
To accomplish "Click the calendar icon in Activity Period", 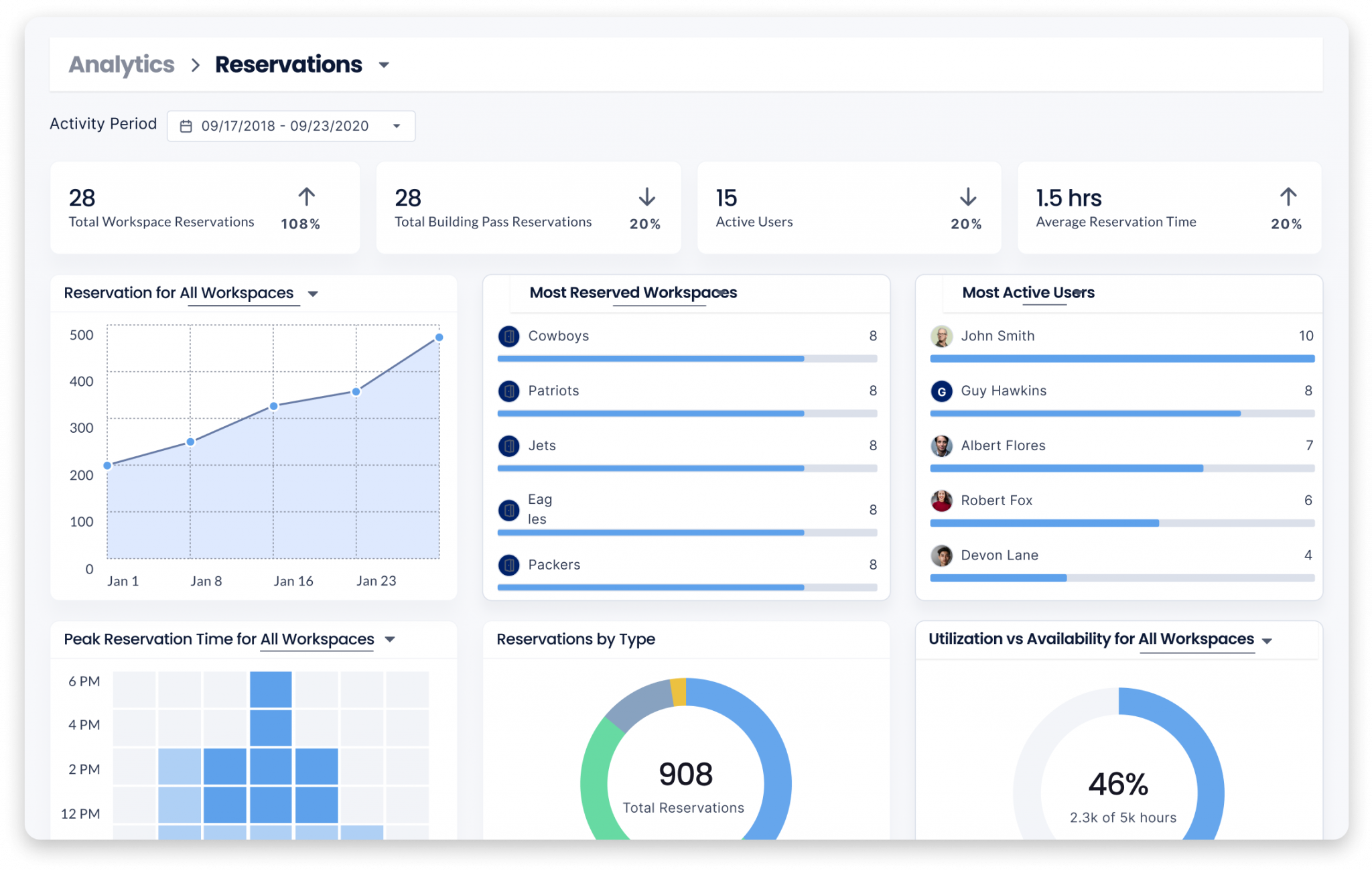I will pyautogui.click(x=186, y=125).
